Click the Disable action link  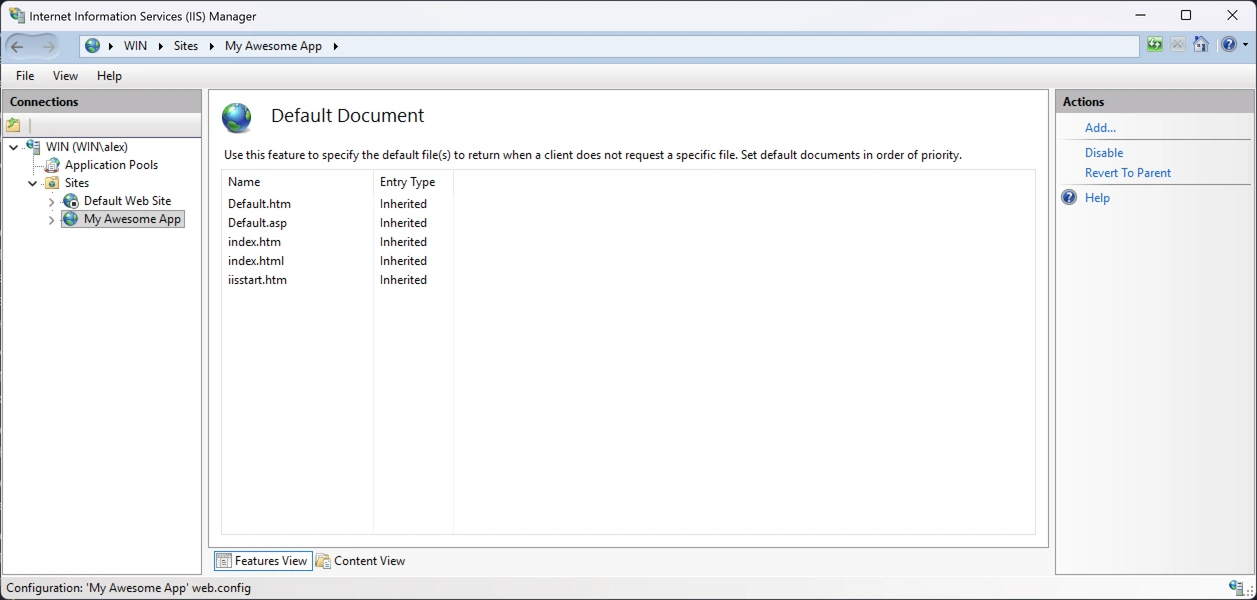pyautogui.click(x=1104, y=153)
